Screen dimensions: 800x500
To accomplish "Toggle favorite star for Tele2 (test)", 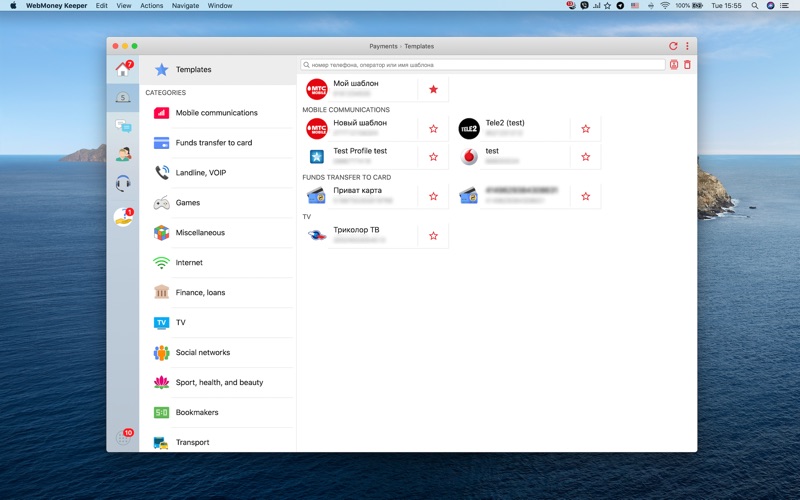I will 585,129.
